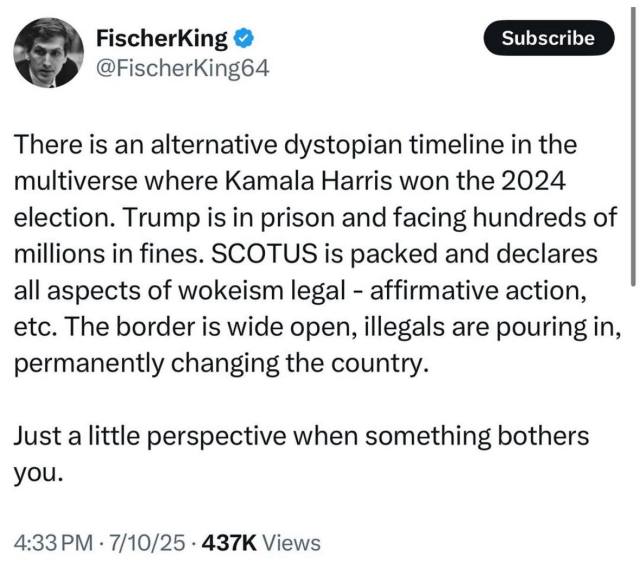The height and width of the screenshot is (569, 640).
Task: Open the FischerKing display name link
Action: (162, 40)
